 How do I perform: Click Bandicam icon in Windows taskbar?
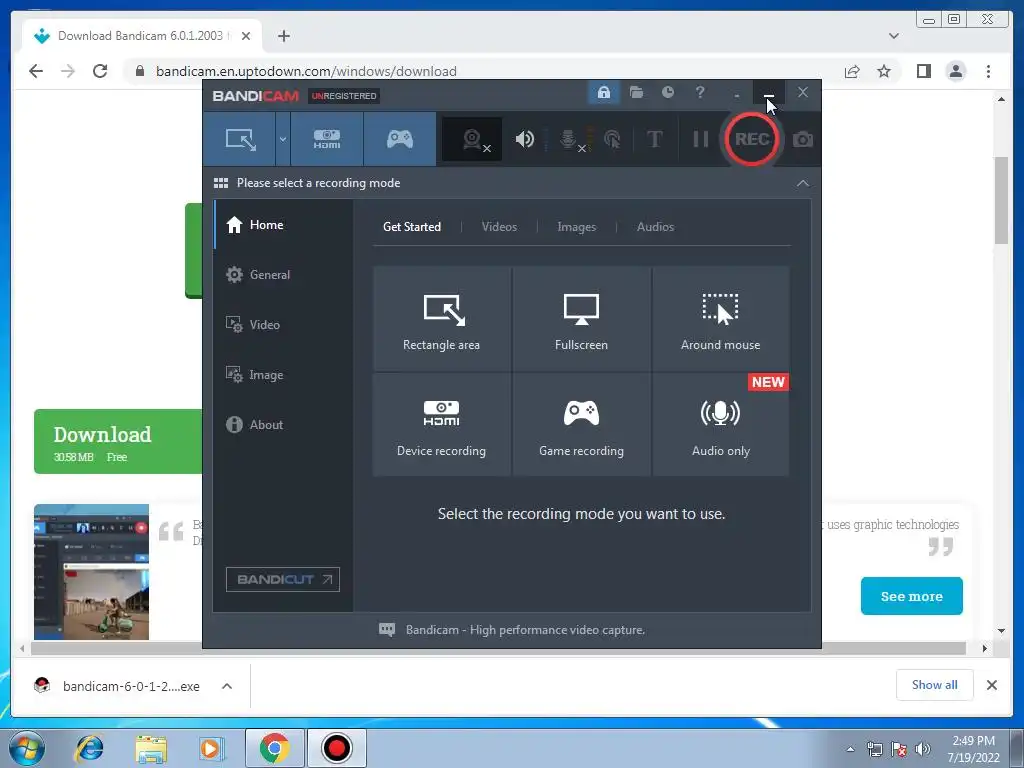coord(336,748)
